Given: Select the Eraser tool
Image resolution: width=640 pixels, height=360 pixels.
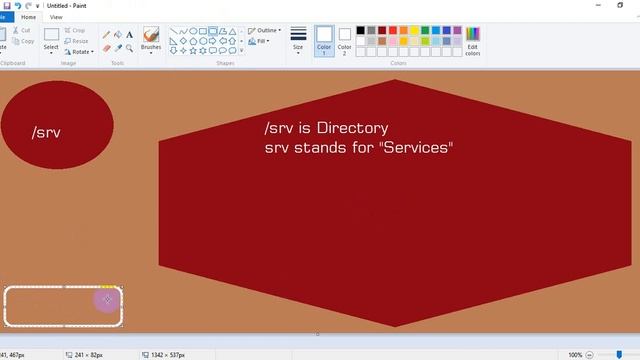Looking at the screenshot, I should (107, 49).
